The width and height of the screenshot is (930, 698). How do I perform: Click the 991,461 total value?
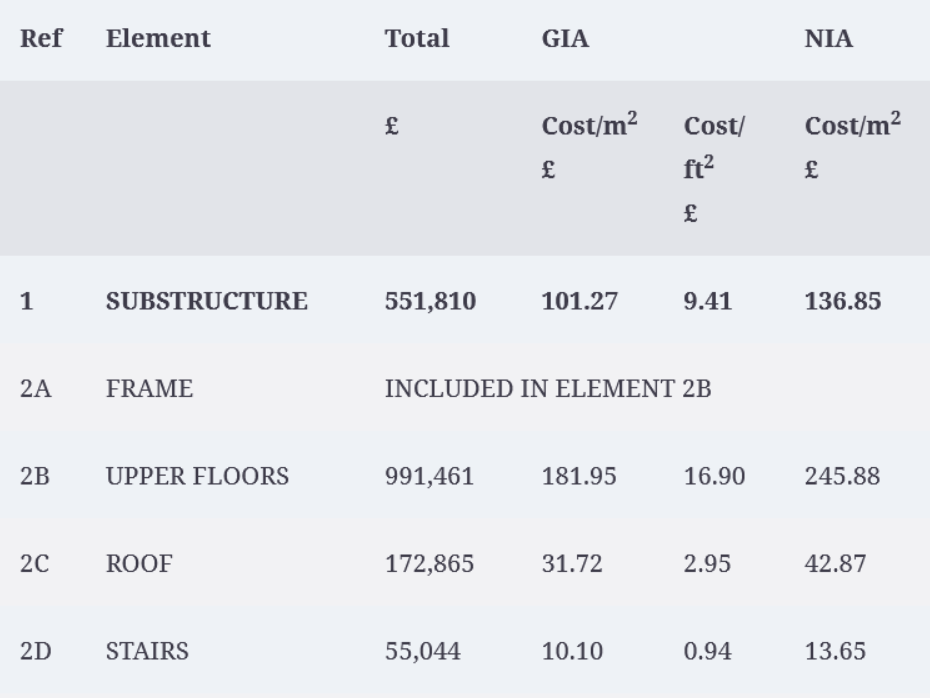coord(429,476)
